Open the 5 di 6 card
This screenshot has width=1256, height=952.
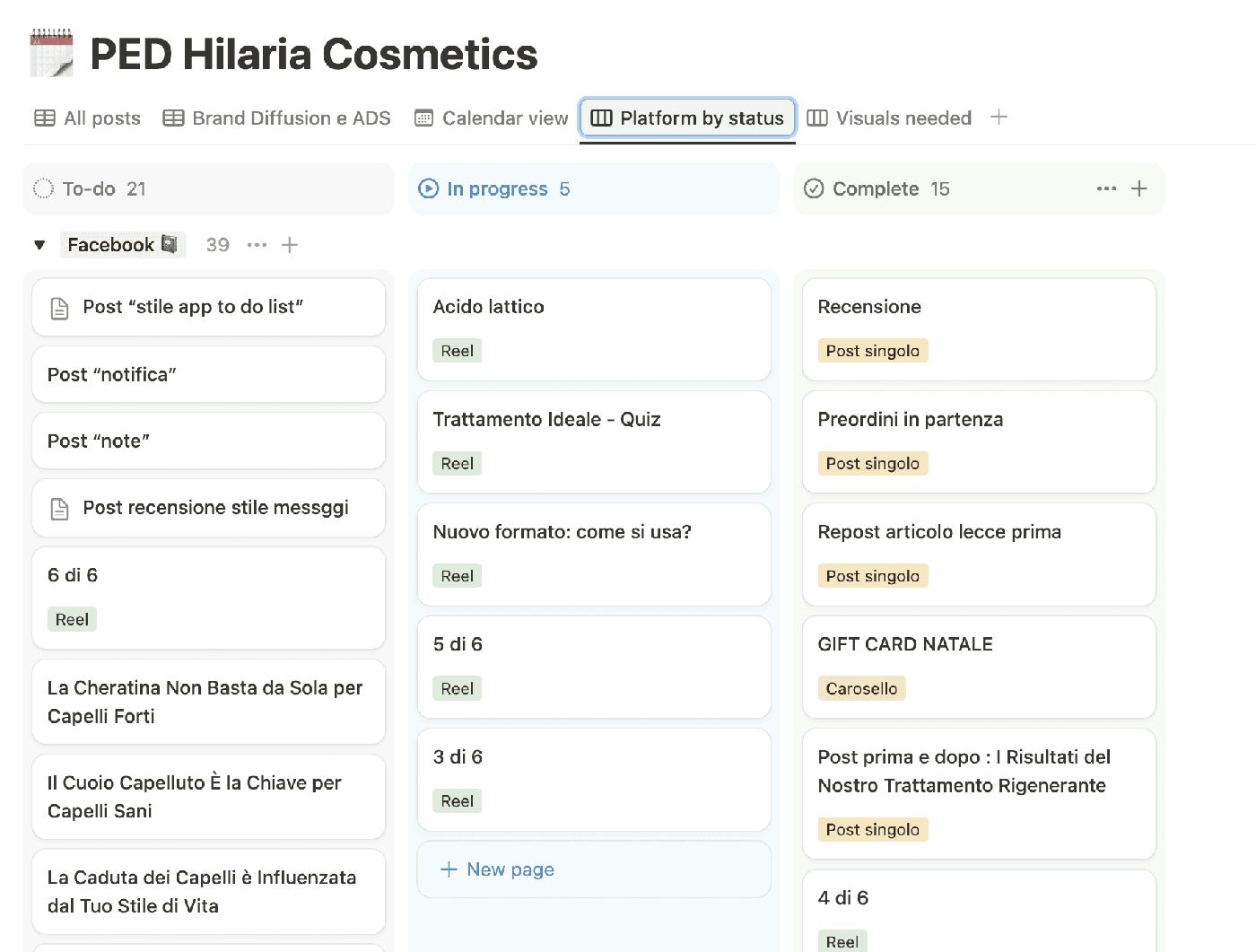coord(594,667)
